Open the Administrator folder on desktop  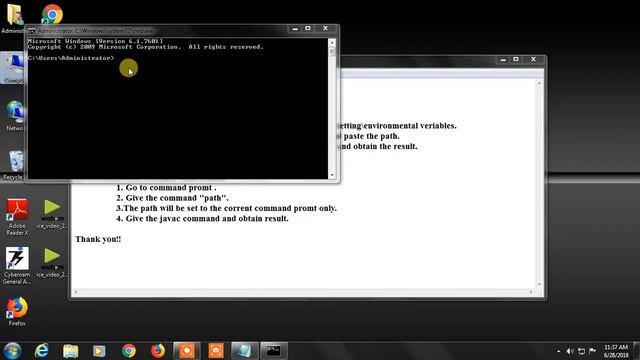pyautogui.click(x=14, y=18)
